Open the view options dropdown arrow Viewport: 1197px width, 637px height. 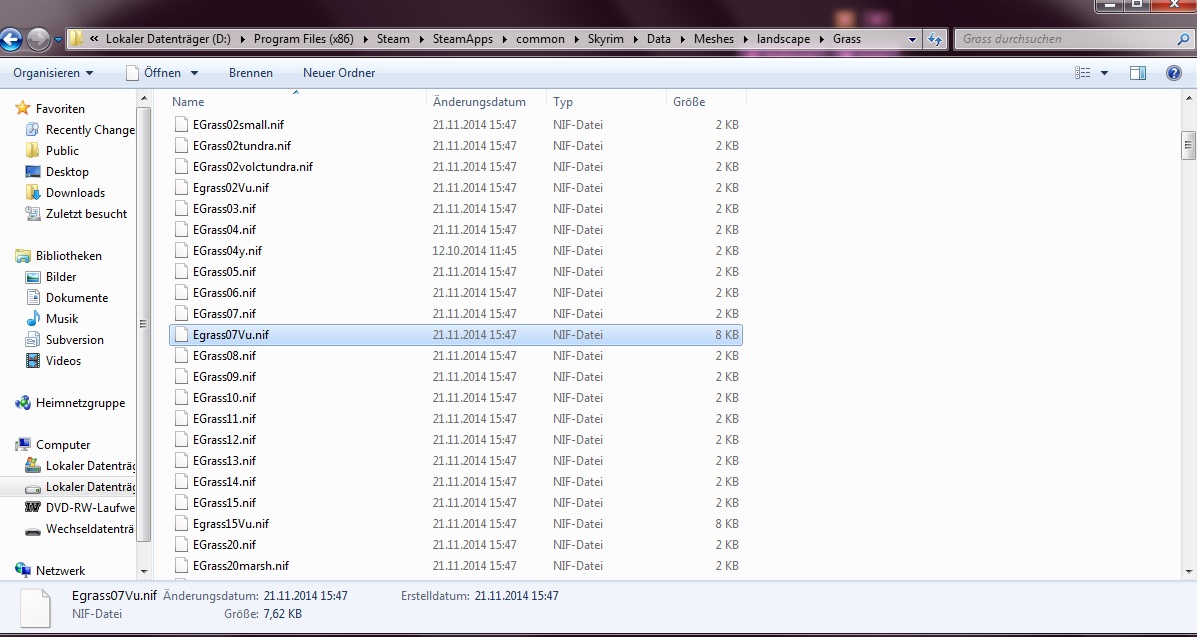1104,73
